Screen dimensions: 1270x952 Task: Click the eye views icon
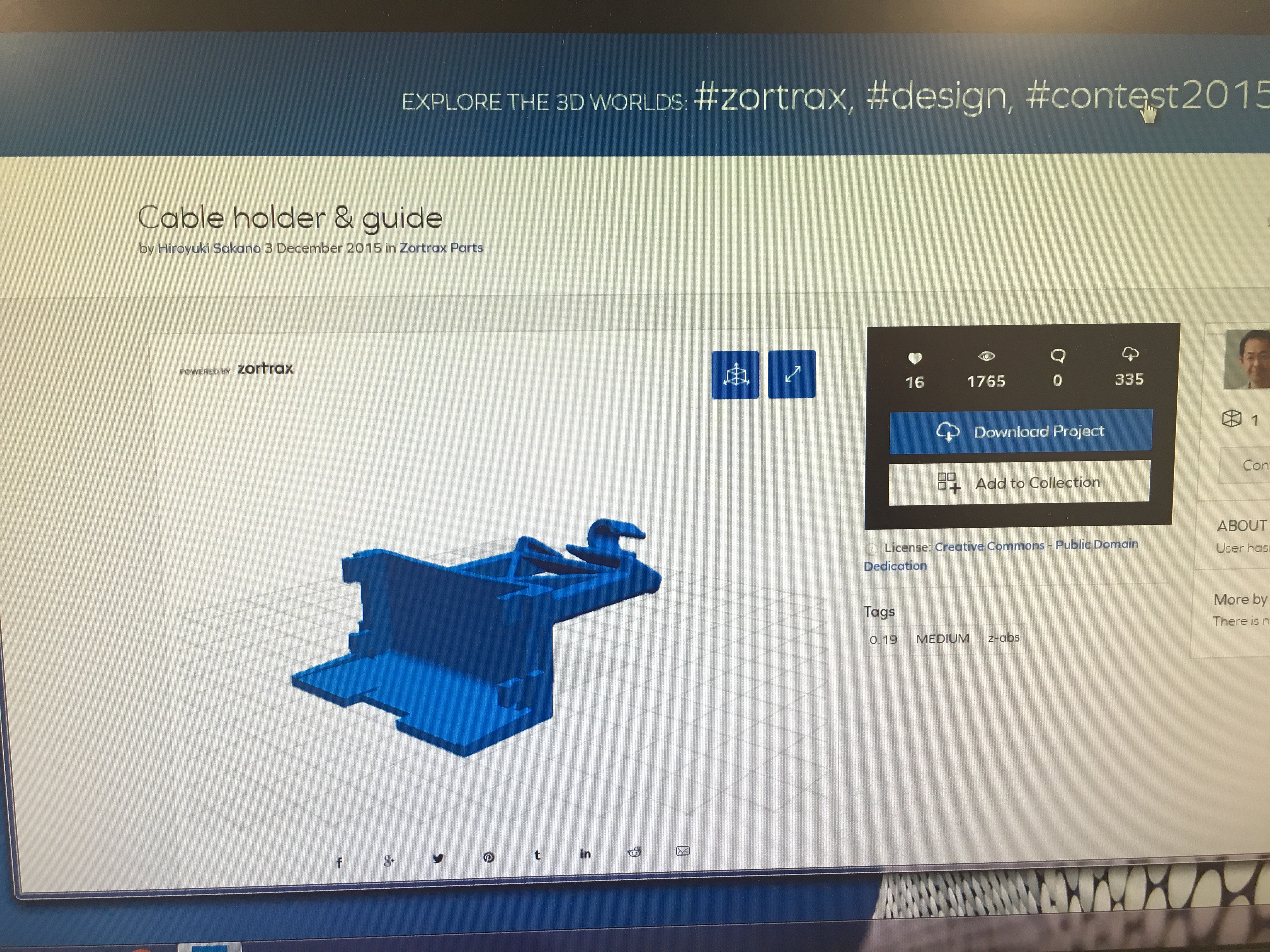coord(986,356)
